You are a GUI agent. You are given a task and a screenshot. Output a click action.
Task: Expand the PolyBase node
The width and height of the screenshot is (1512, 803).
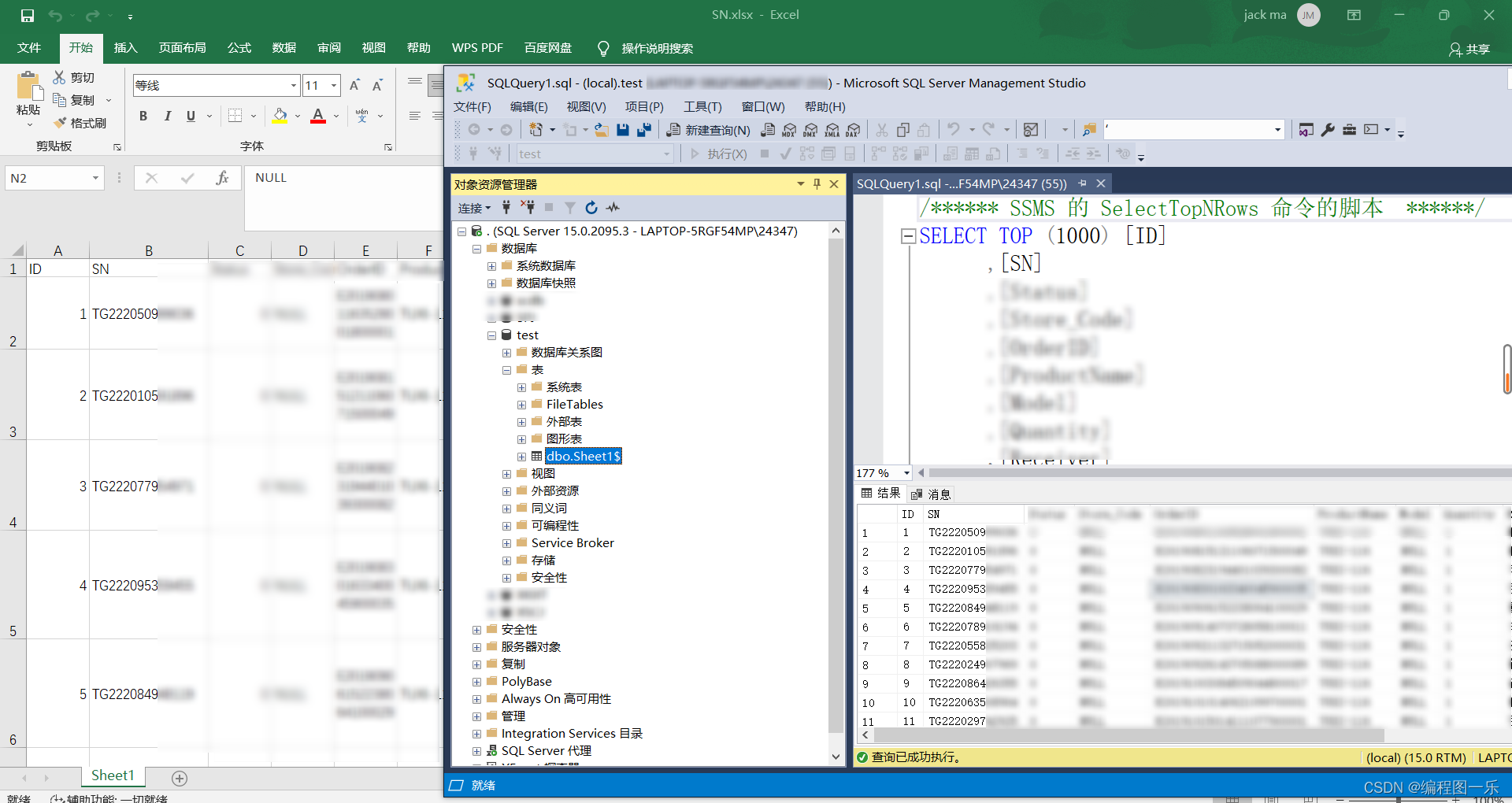click(x=477, y=682)
